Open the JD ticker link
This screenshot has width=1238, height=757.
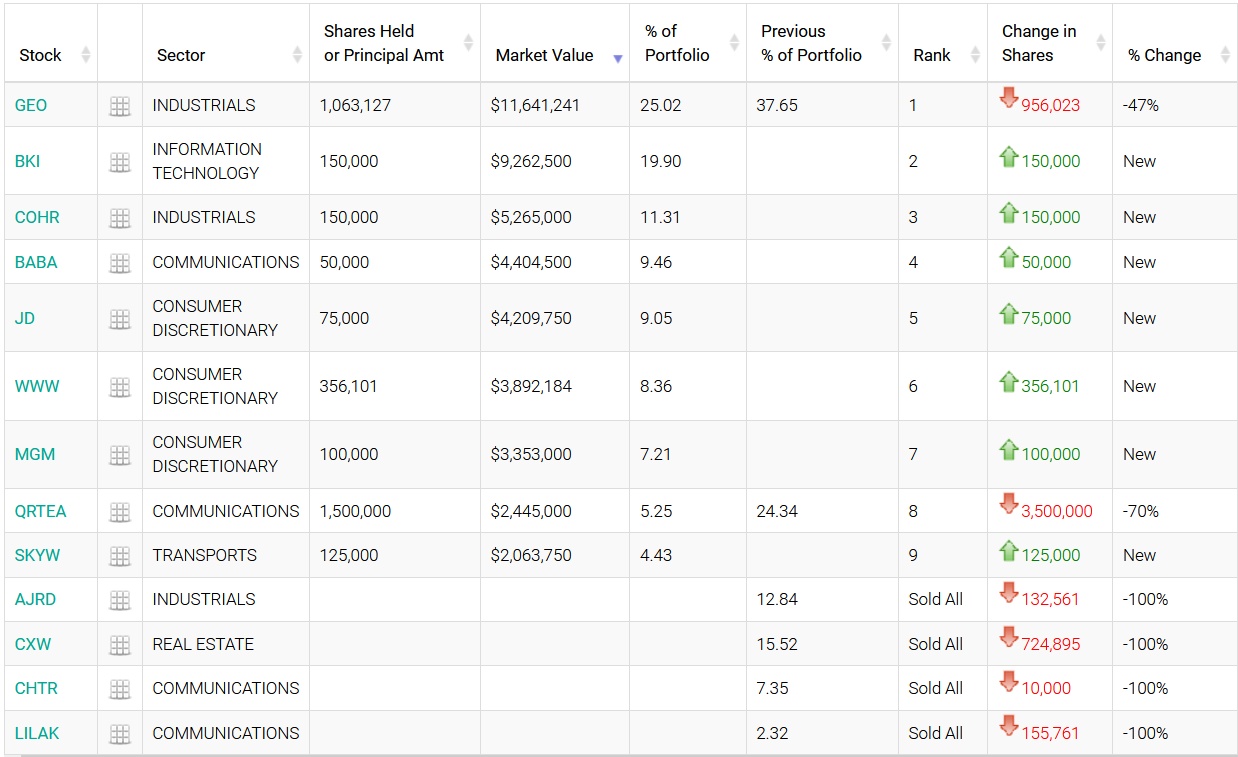click(25, 318)
